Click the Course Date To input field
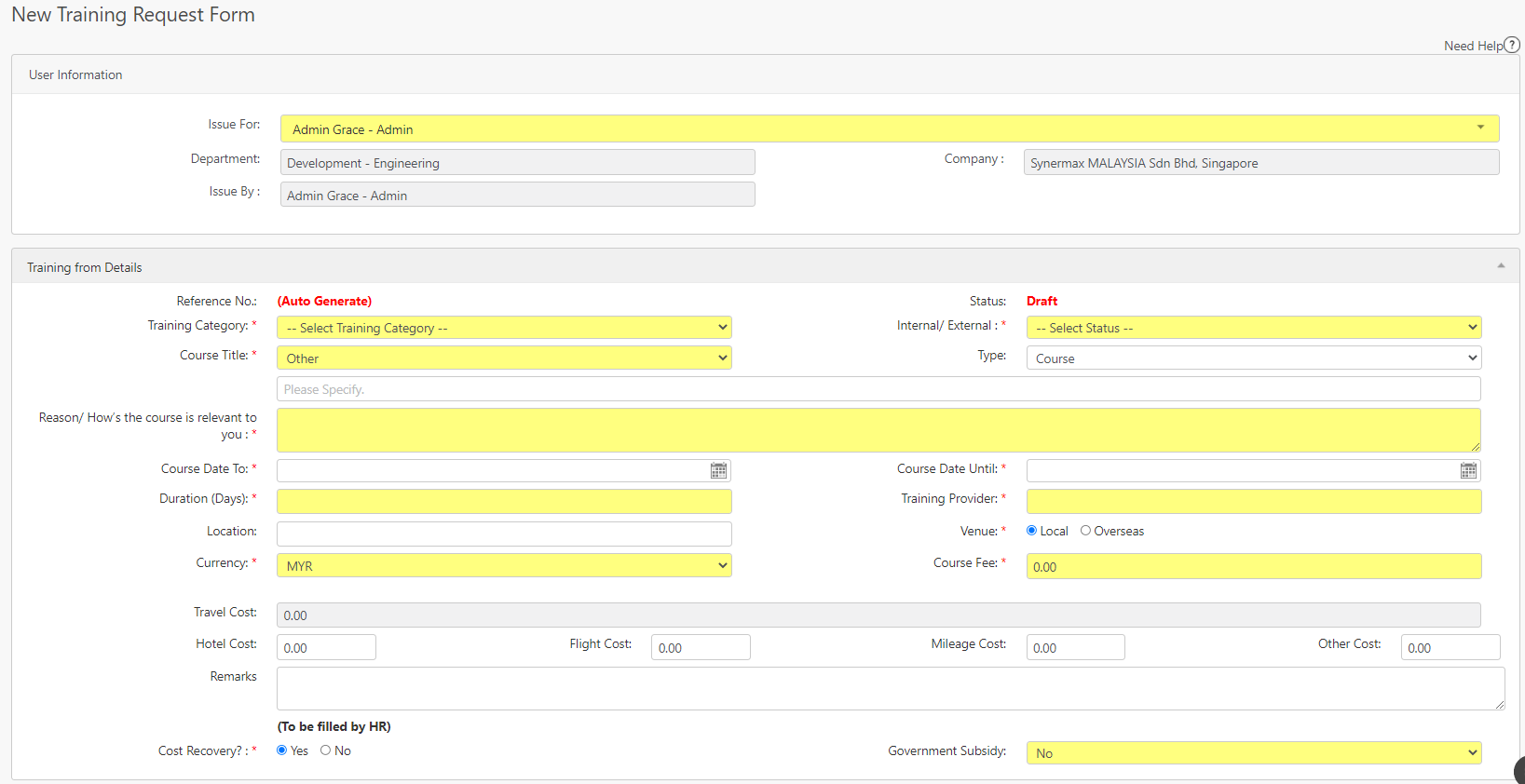Screen dimensions: 1525x784 point(504,470)
